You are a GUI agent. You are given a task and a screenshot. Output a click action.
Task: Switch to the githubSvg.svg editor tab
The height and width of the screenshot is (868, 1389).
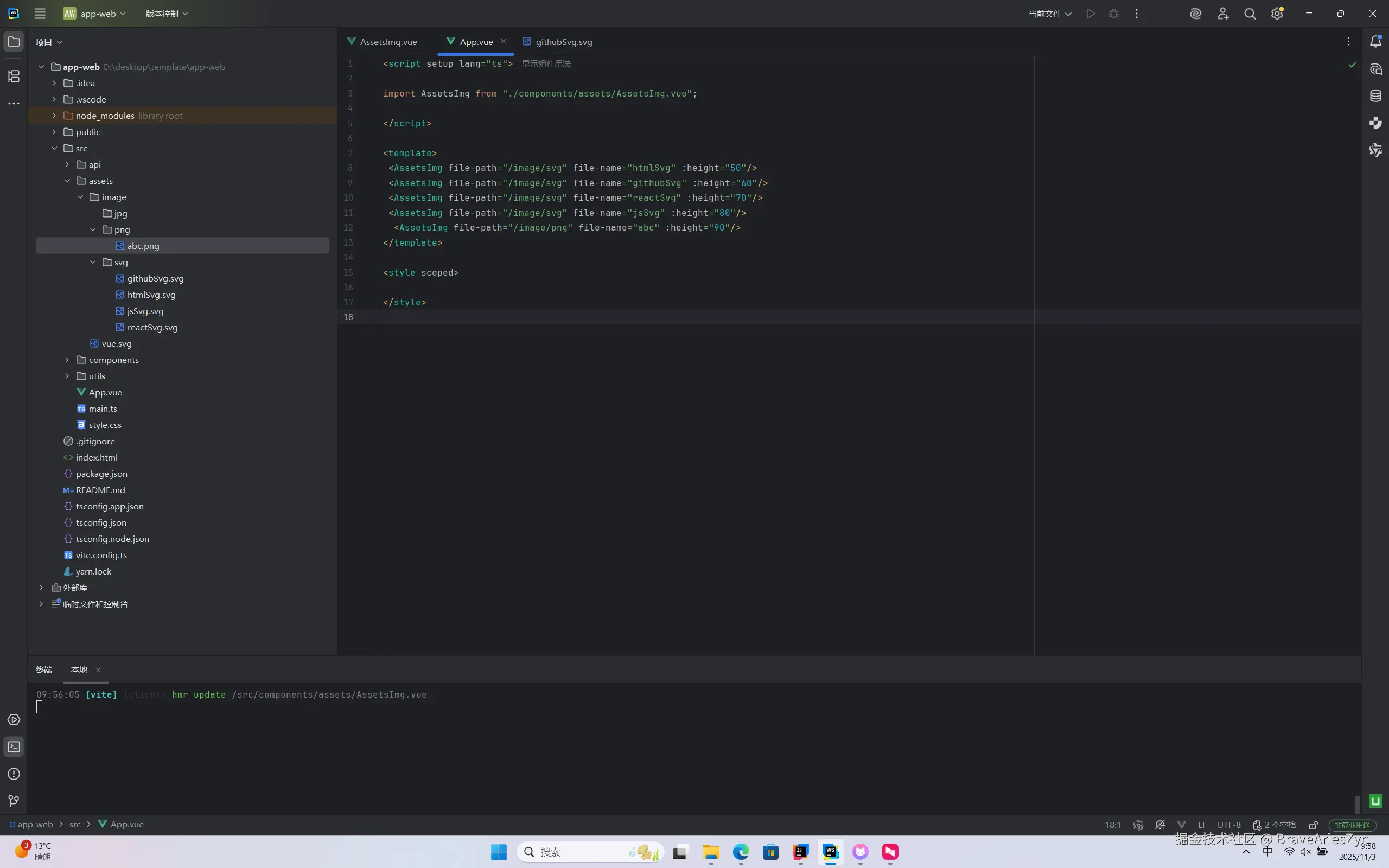(563, 42)
